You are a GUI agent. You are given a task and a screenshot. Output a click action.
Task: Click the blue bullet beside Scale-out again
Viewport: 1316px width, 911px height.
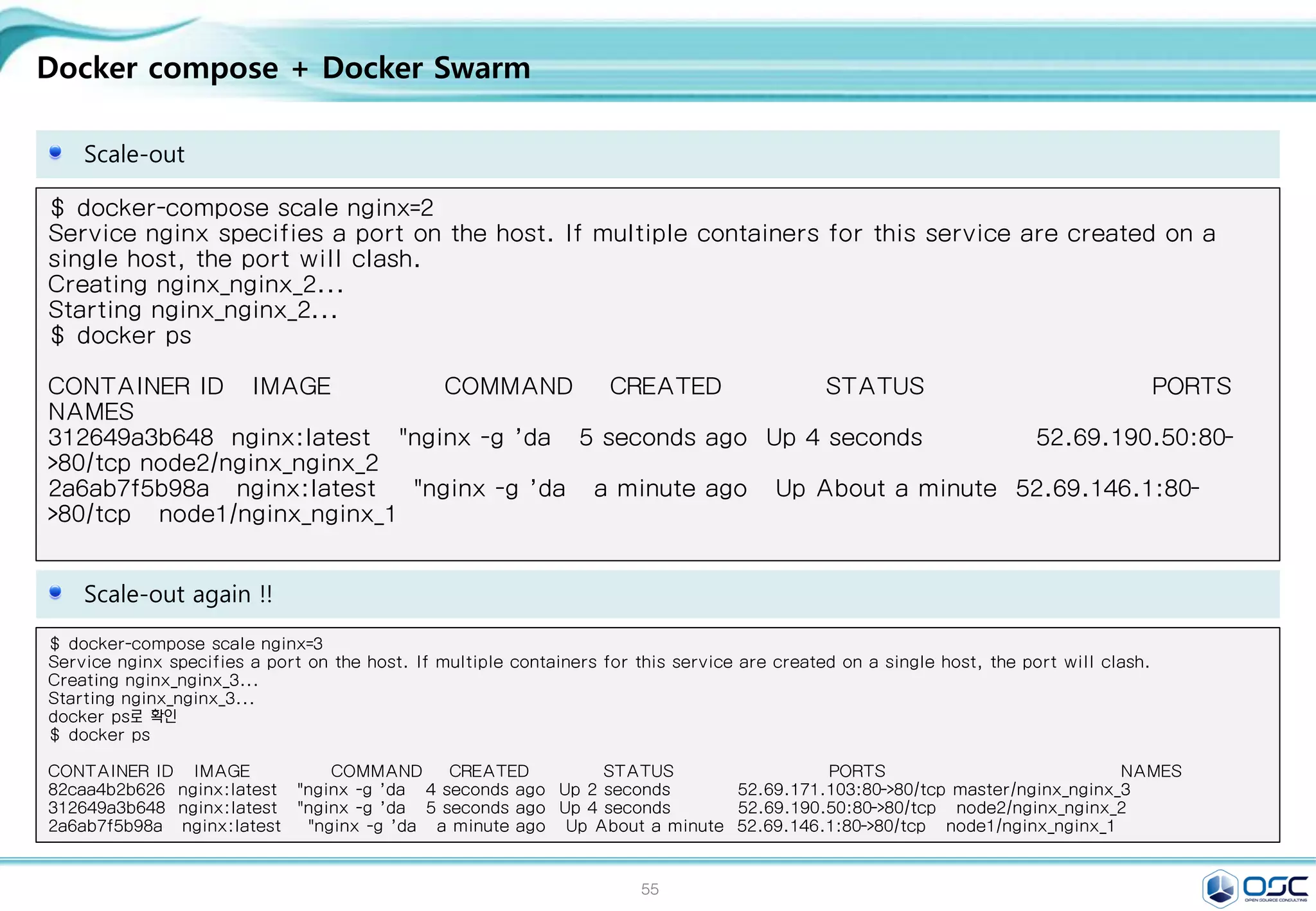tap(55, 592)
